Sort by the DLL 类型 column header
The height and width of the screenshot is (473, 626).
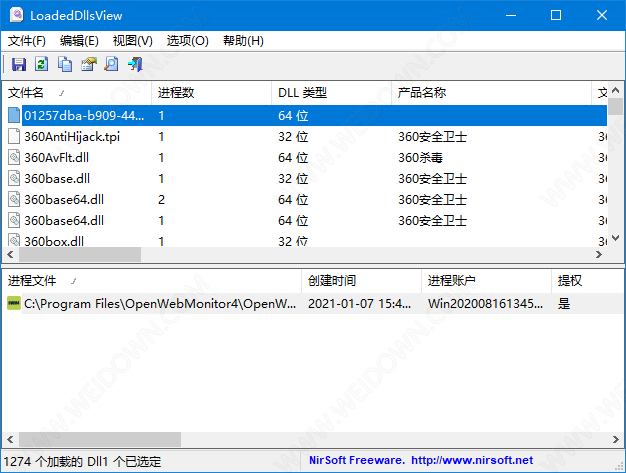coord(332,93)
